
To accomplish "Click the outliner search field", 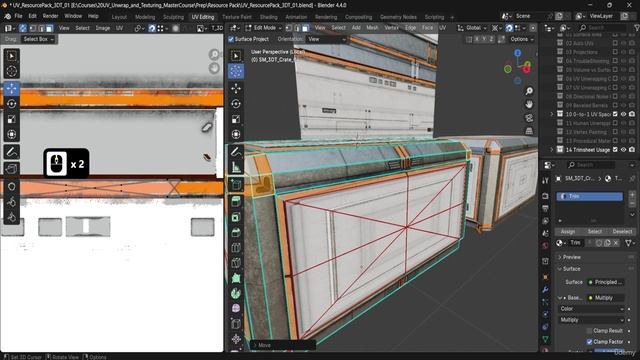I will (x=602, y=28).
